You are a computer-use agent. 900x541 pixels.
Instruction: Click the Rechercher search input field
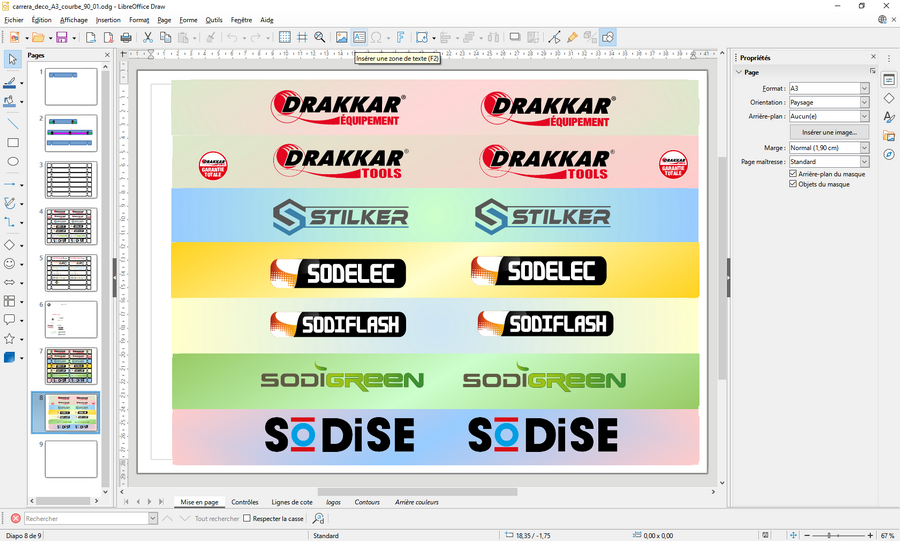[x=86, y=519]
